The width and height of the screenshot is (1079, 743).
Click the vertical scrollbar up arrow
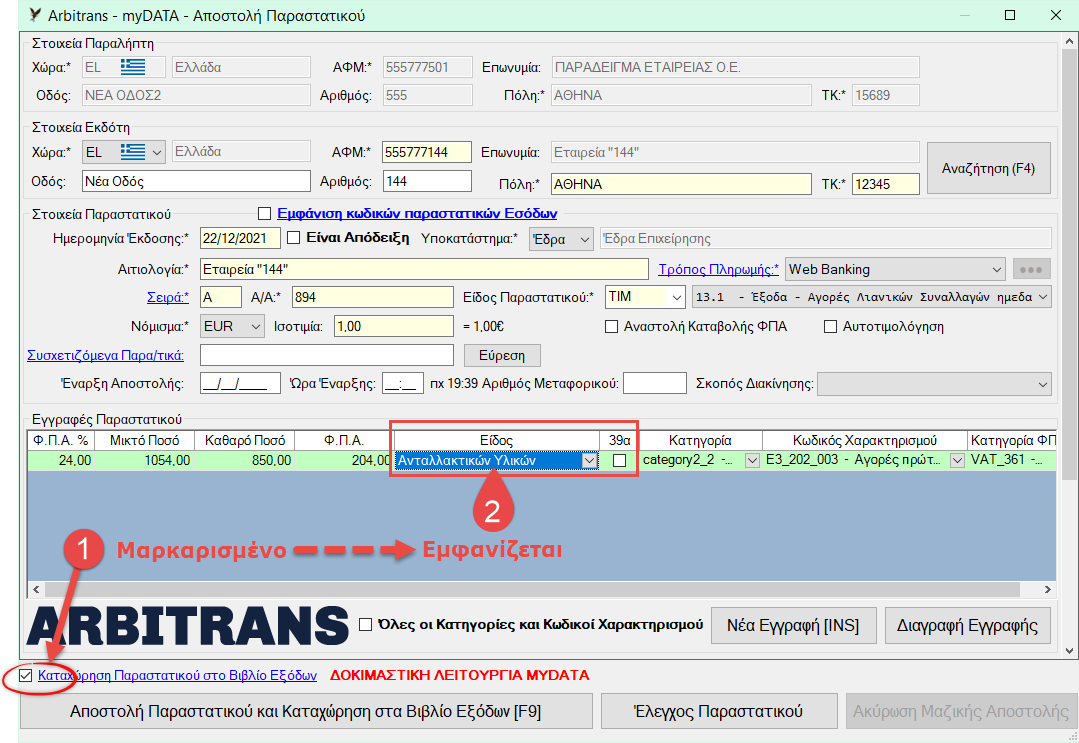[x=1069, y=42]
